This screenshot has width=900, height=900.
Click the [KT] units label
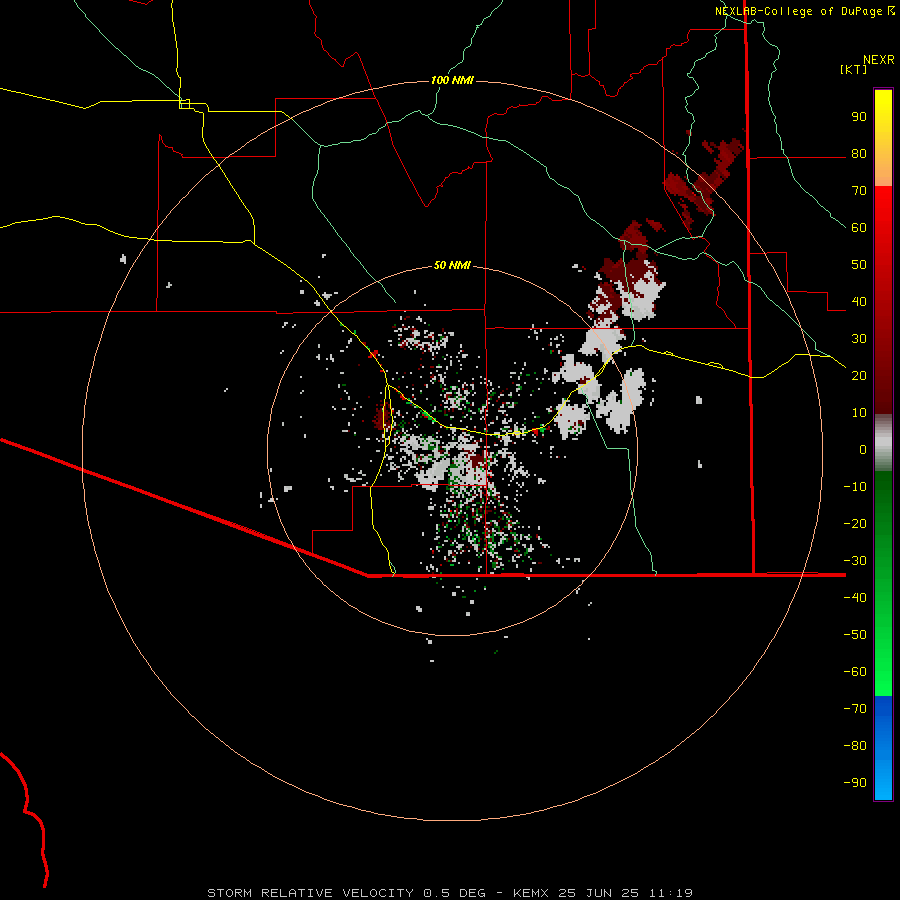tap(854, 69)
